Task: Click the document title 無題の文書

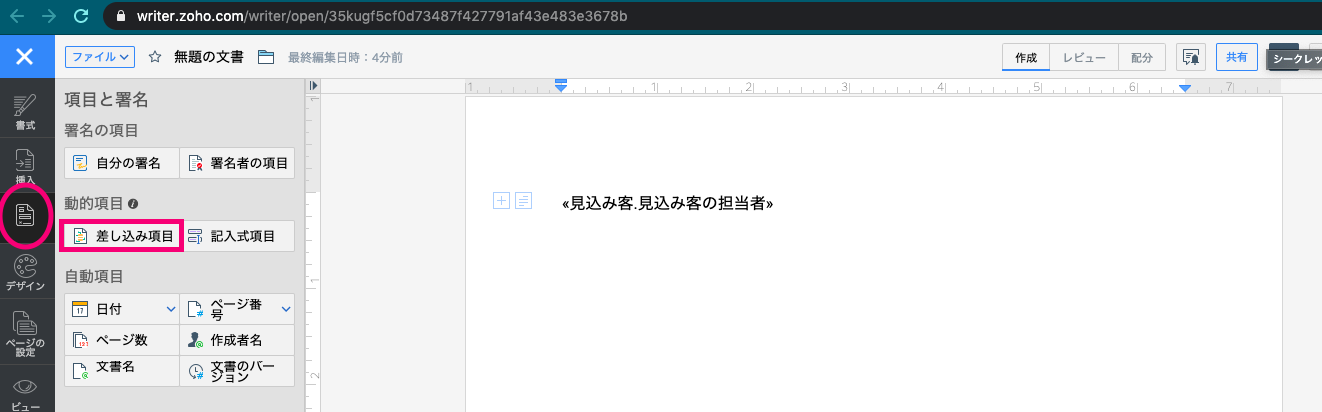Action: (x=208, y=57)
